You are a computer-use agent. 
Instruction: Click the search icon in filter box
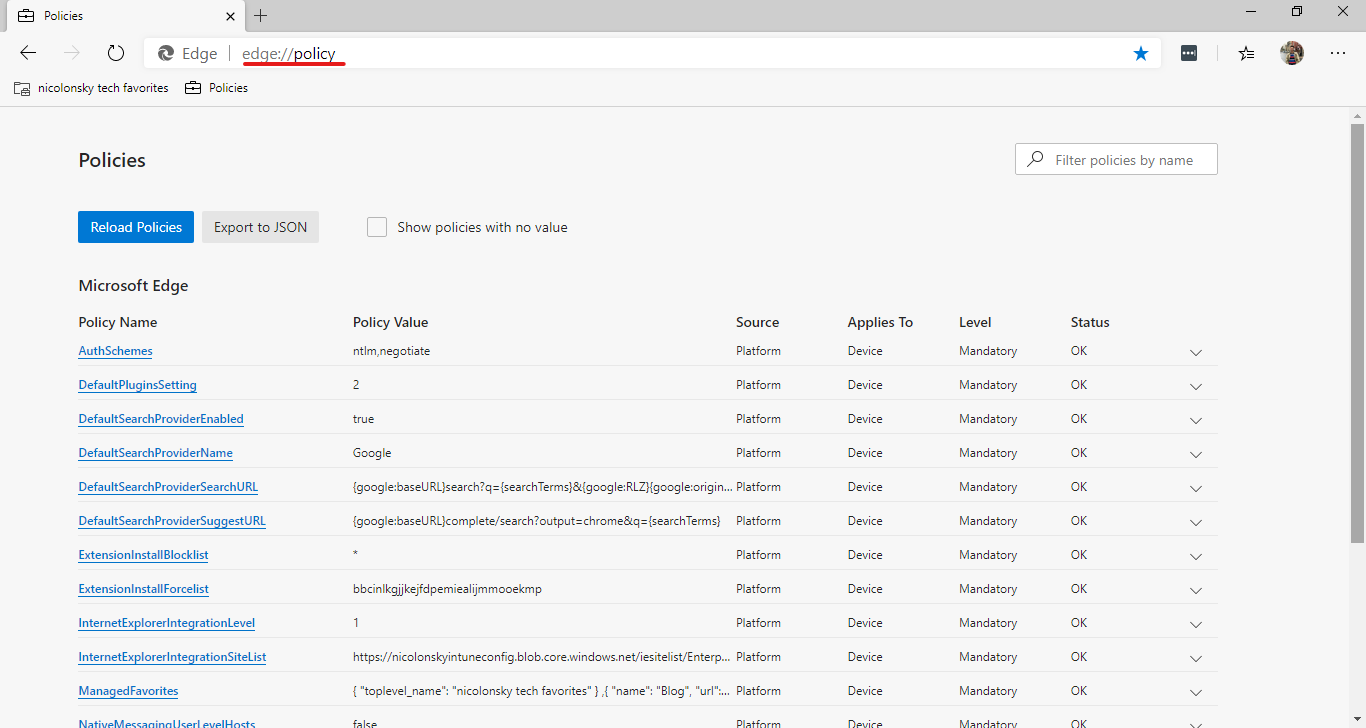pos(1036,160)
